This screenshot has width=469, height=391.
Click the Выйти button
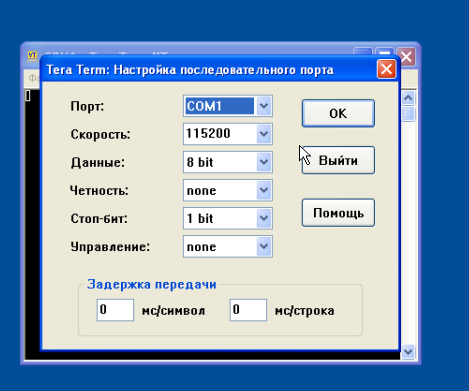coord(338,160)
